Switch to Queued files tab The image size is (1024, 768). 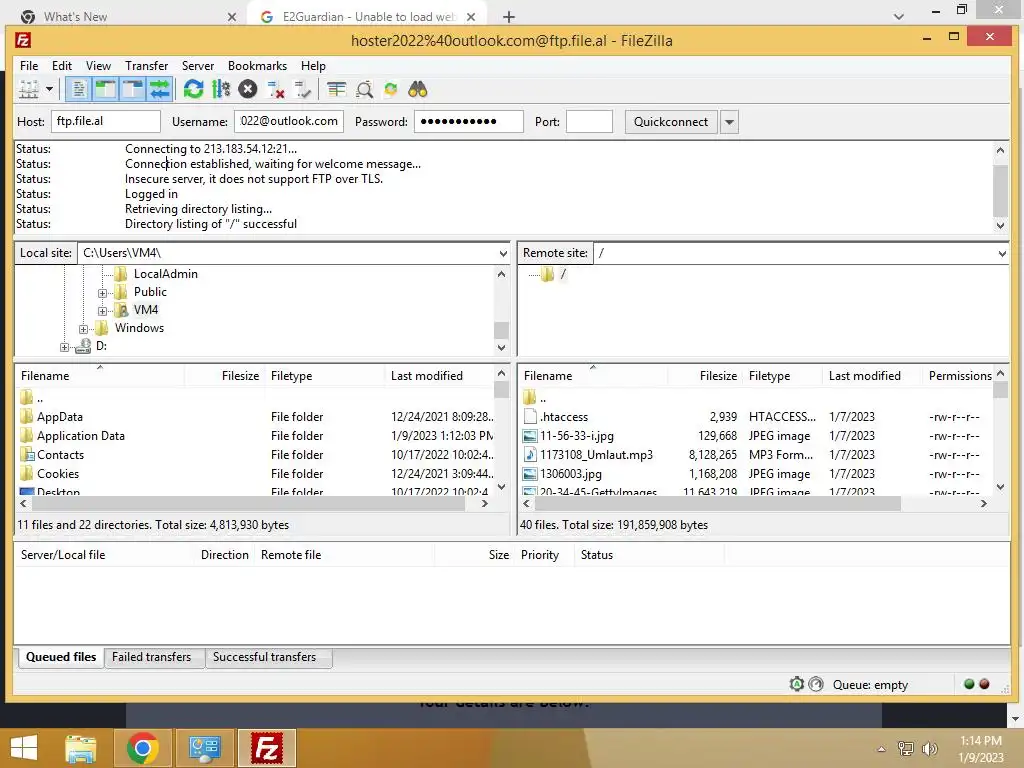coord(61,657)
